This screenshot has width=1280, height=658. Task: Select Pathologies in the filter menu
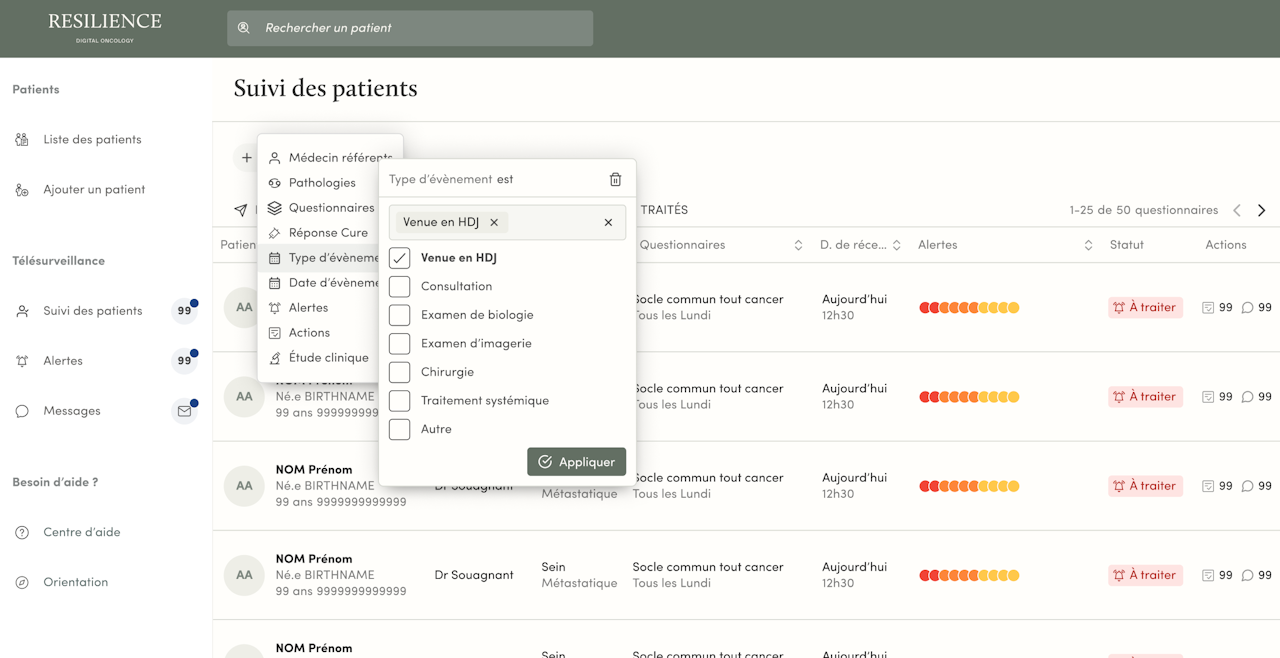tap(322, 183)
